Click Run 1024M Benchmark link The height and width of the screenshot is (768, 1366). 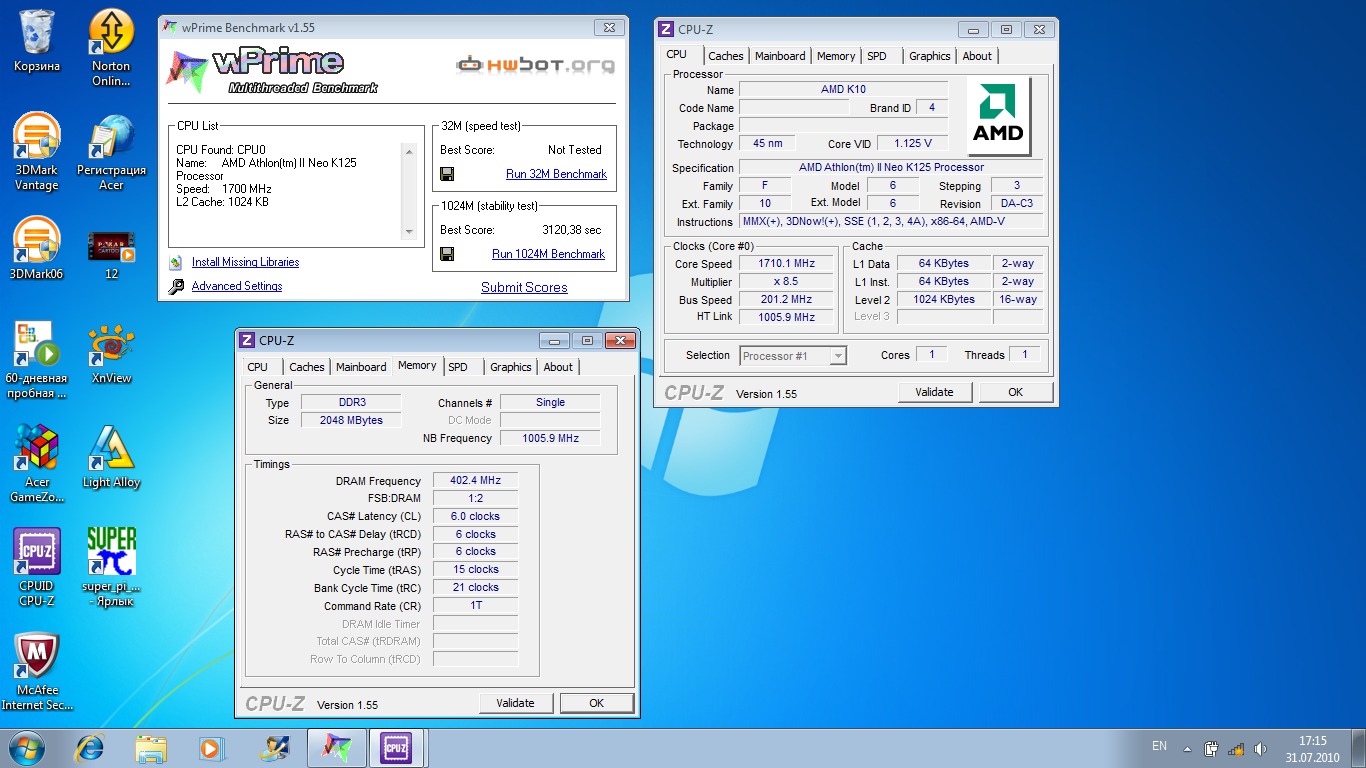[548, 254]
